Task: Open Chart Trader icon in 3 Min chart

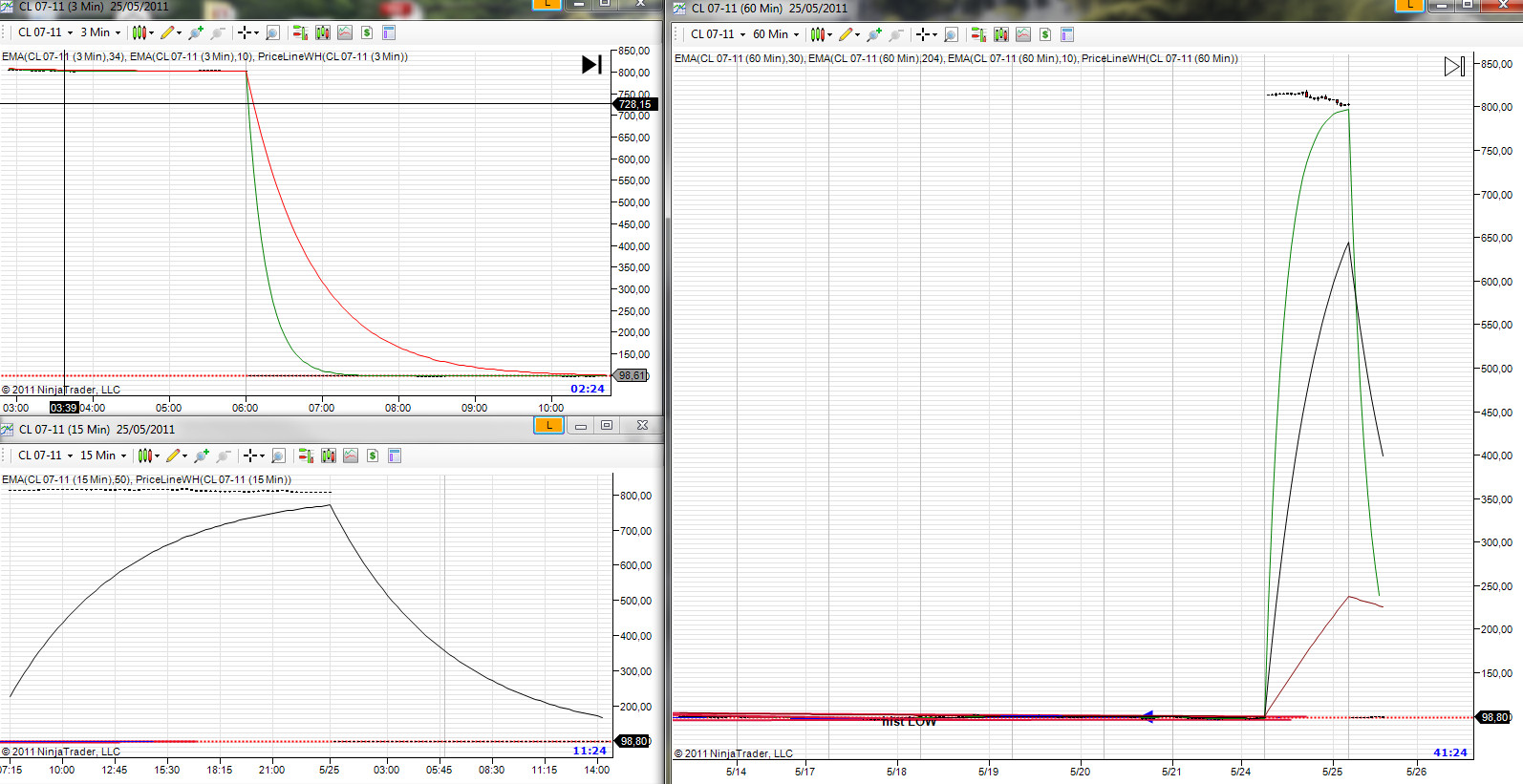Action: tap(300, 32)
